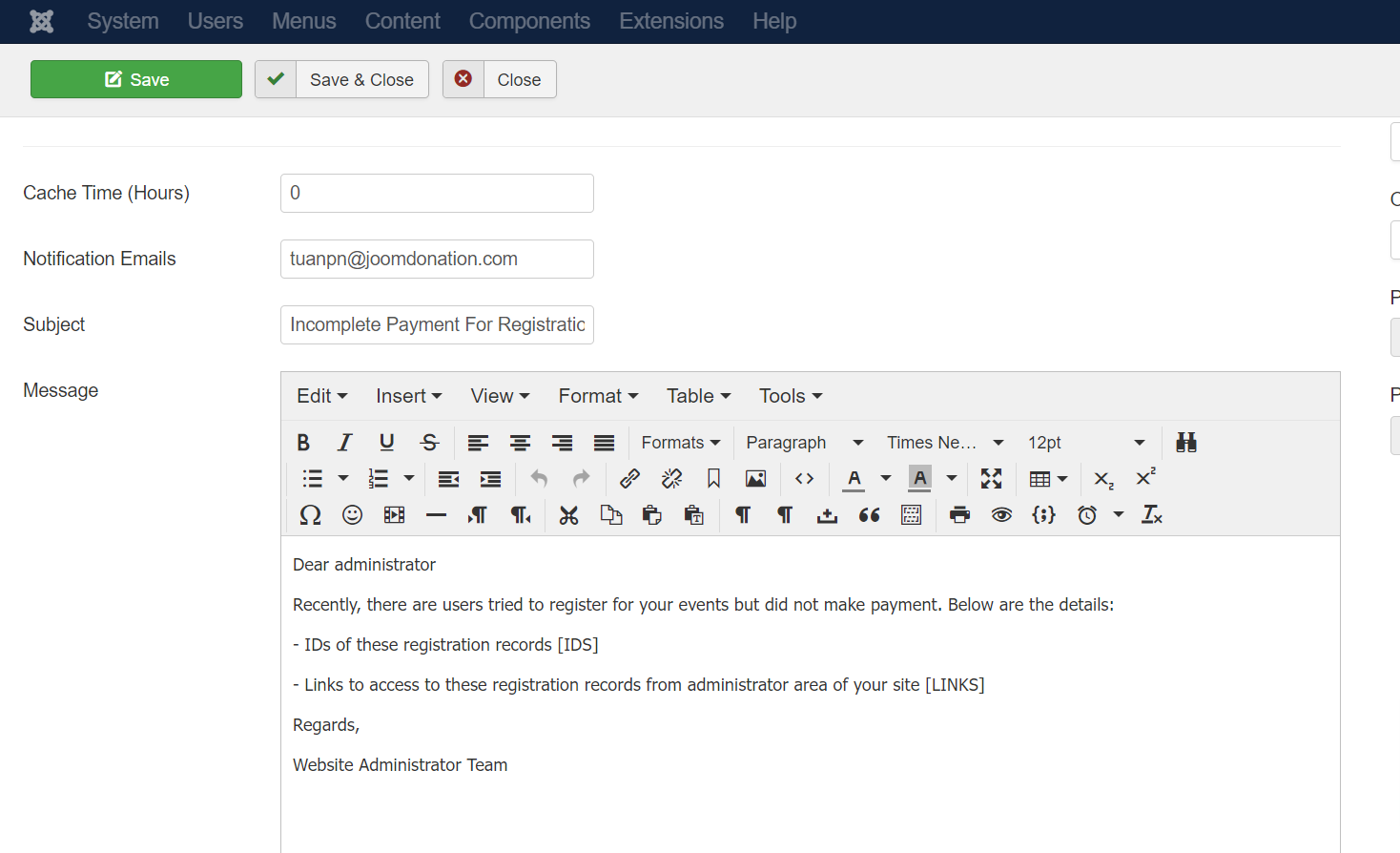1400x853 pixels.
Task: Apply subscript formatting
Action: (x=1103, y=479)
